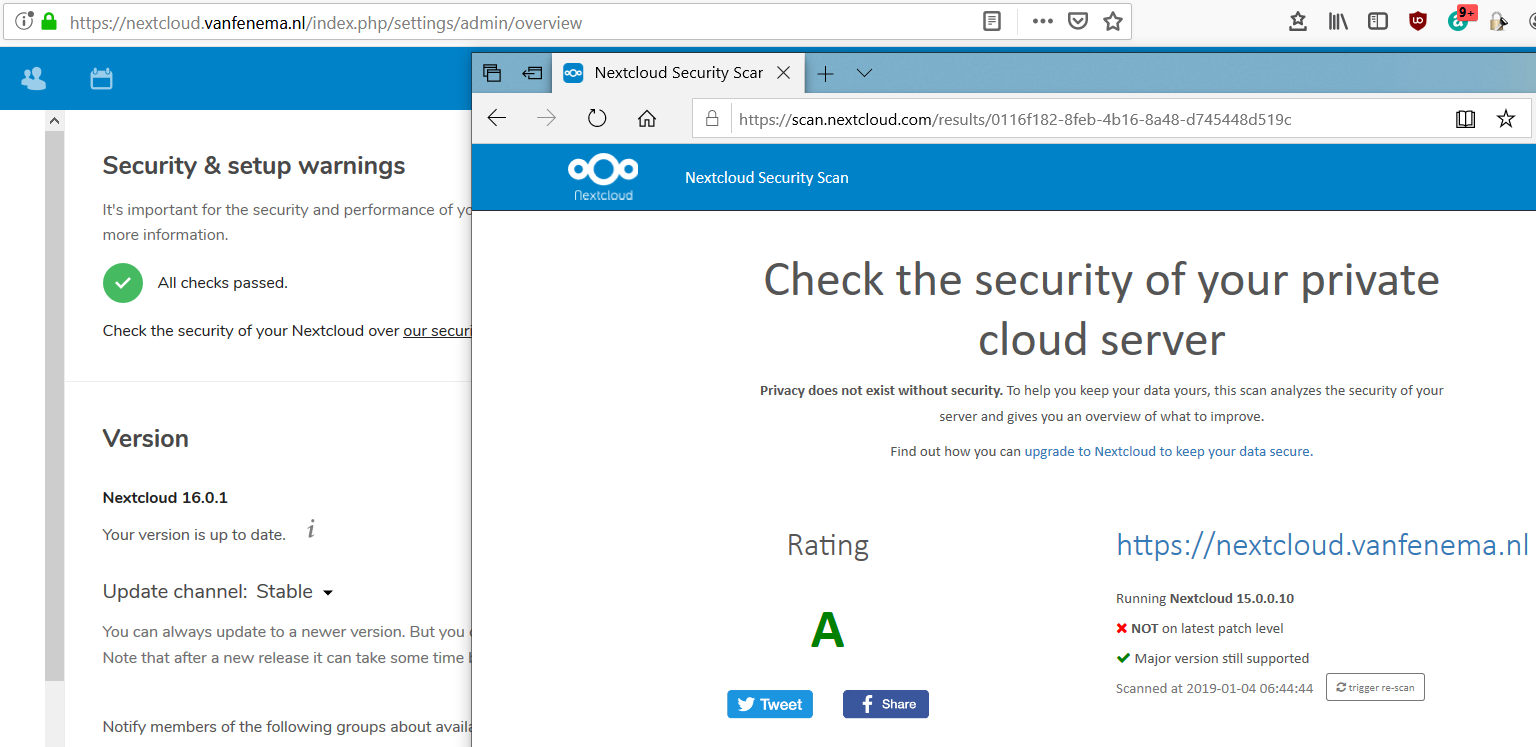
Task: Click the Facebook Share button
Action: click(x=886, y=704)
